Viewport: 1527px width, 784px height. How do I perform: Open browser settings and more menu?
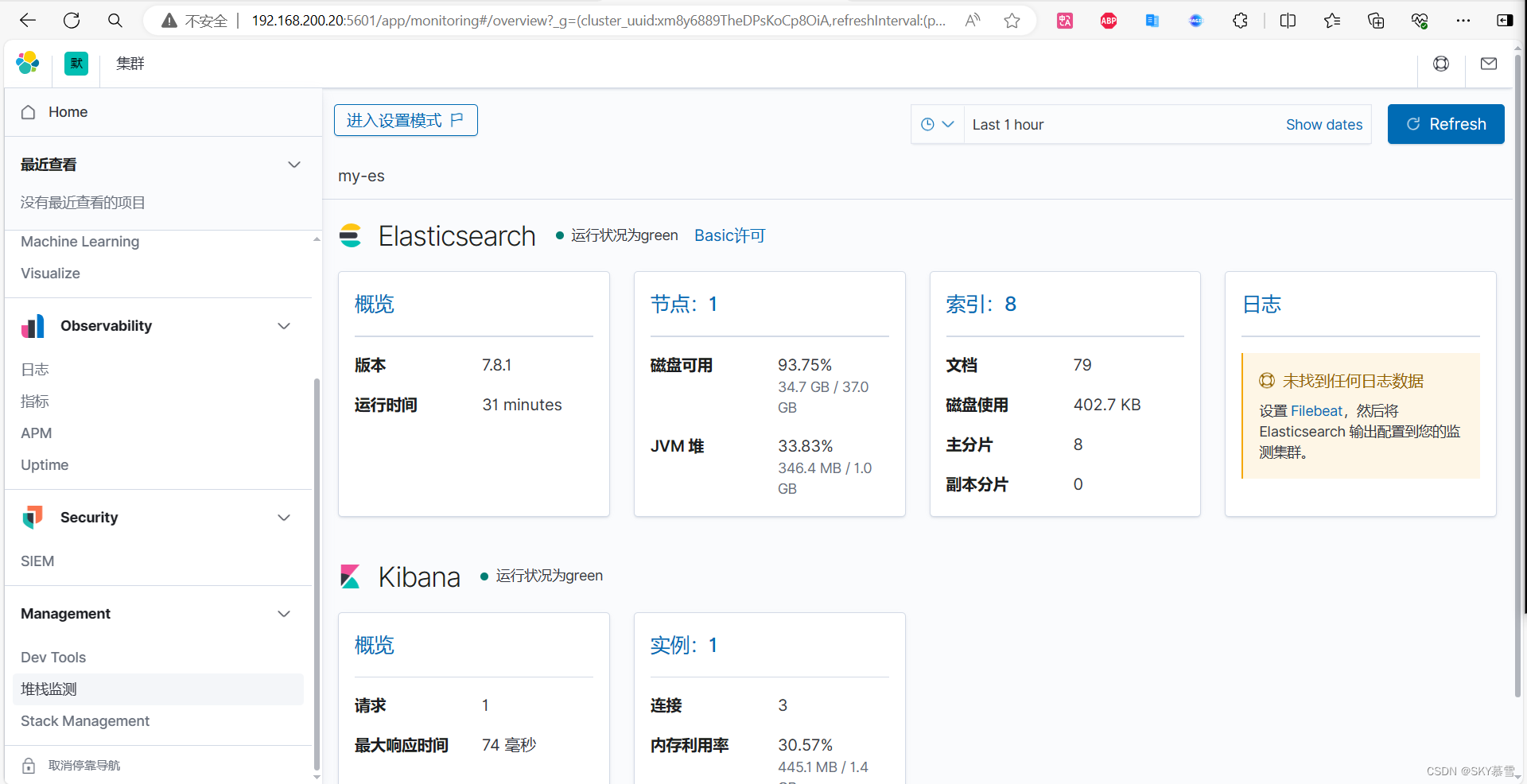(x=1463, y=21)
